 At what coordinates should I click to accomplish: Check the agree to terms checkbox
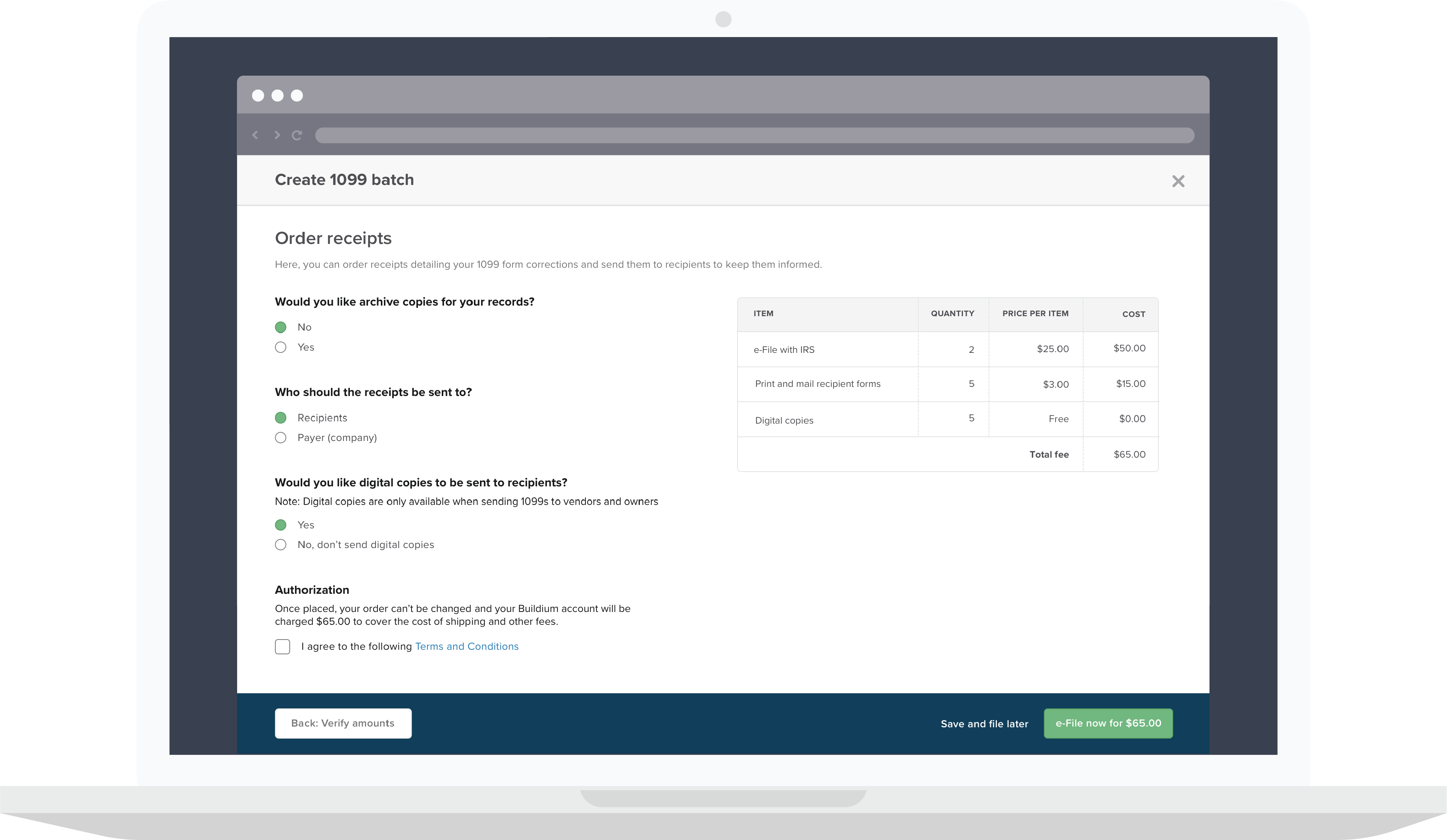283,646
